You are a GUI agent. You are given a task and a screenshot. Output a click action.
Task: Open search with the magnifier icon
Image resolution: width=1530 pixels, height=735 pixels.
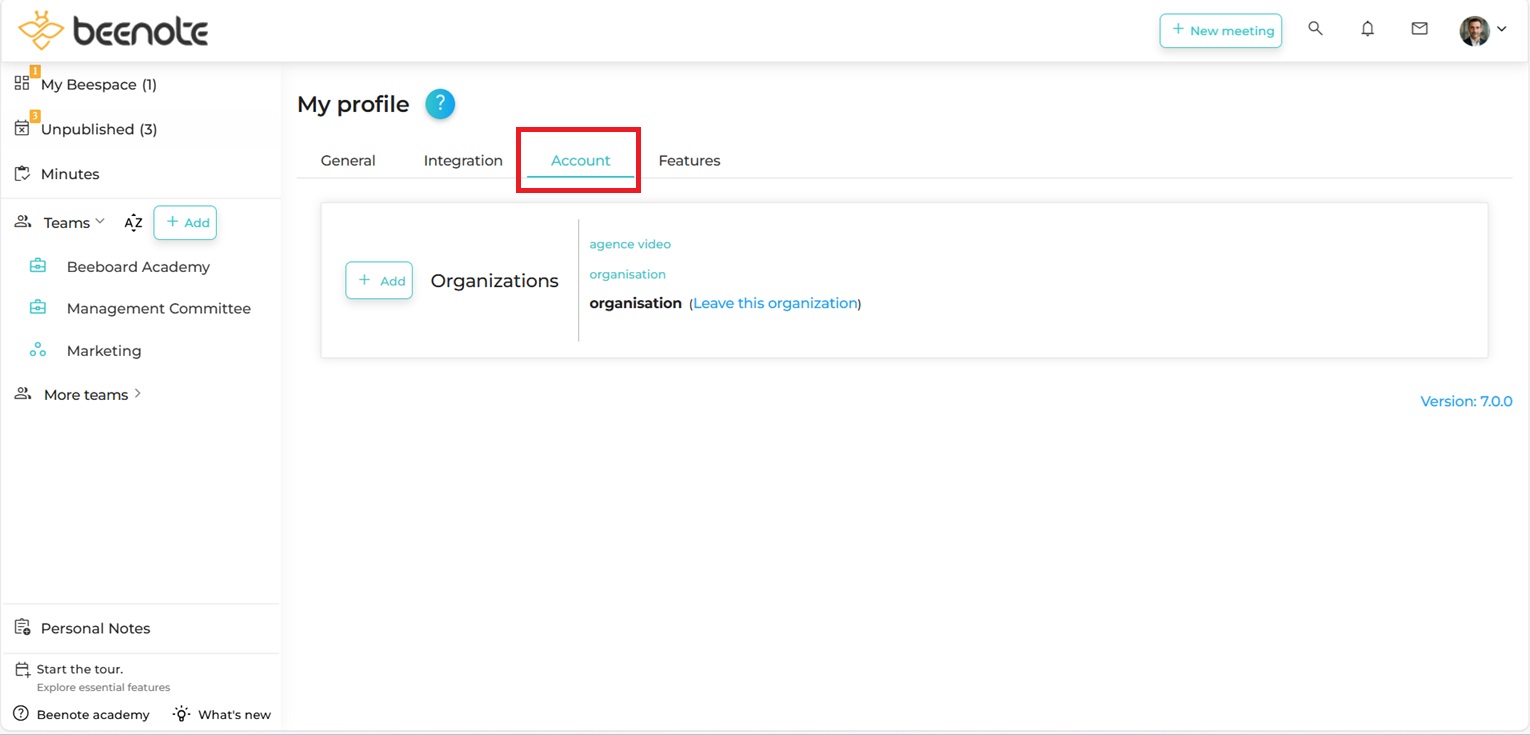1315,29
